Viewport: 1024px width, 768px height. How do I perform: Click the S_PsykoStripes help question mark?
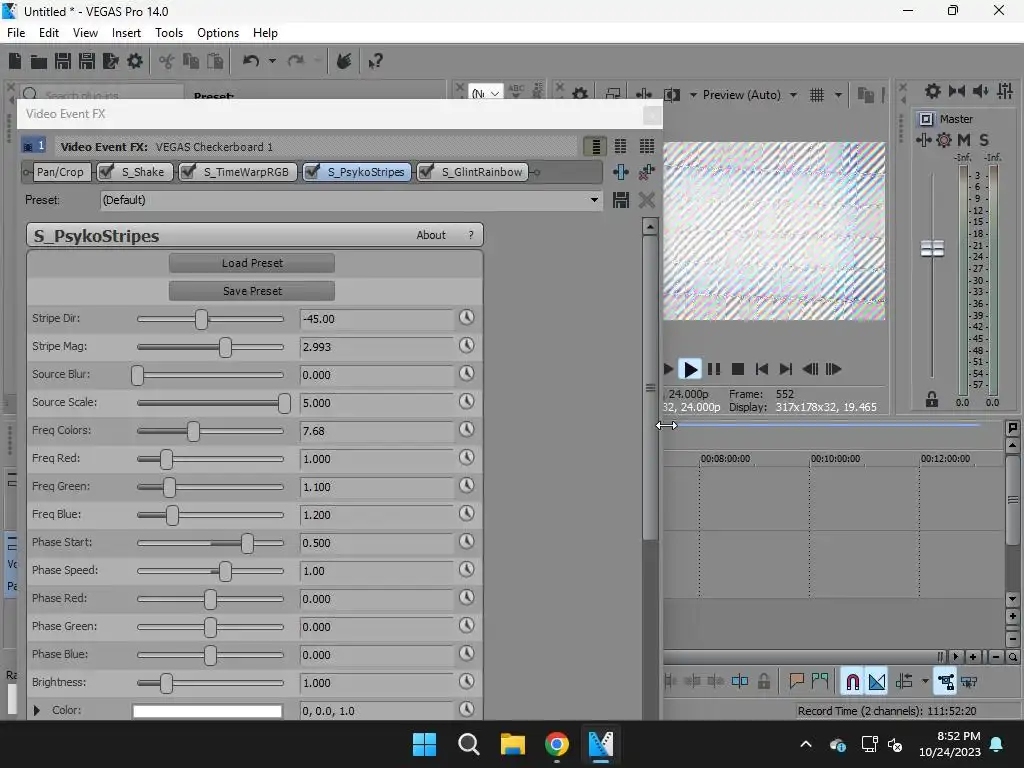[471, 235]
